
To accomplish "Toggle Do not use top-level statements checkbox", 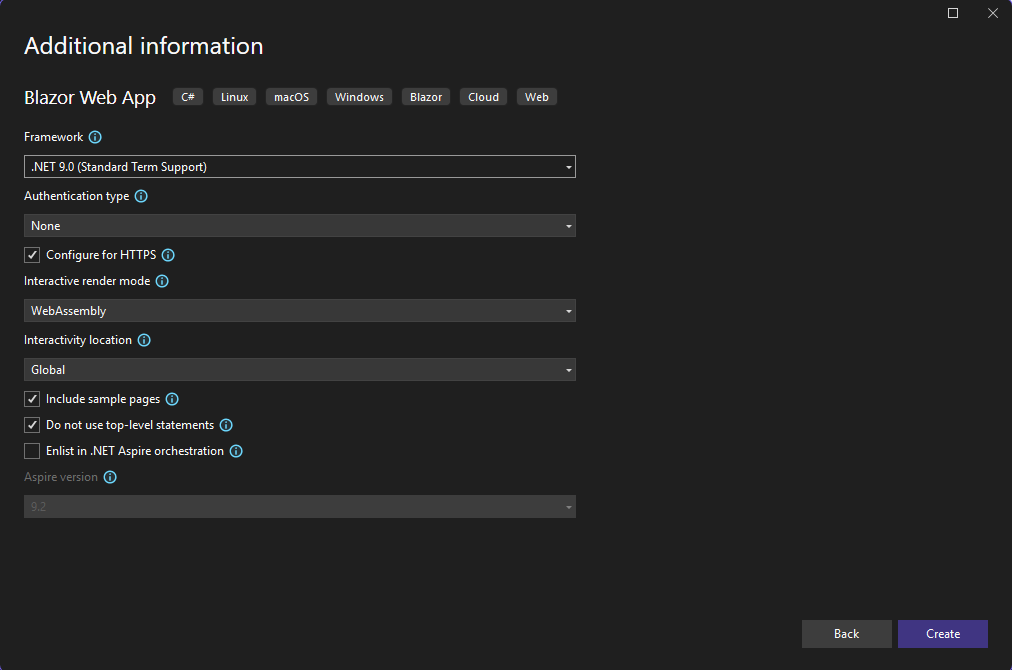I will tap(33, 425).
